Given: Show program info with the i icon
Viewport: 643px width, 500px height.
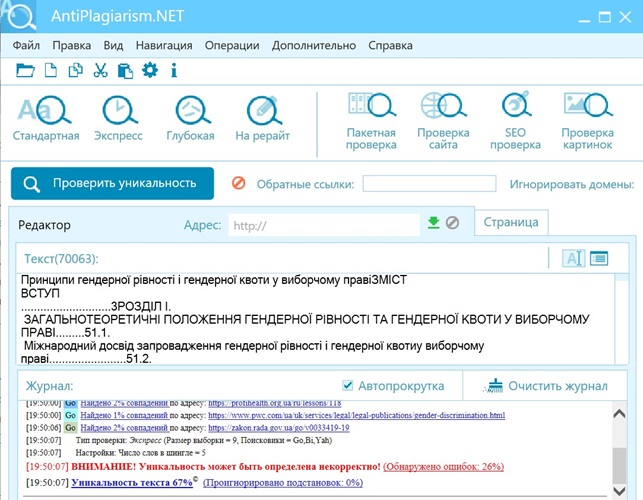Looking at the screenshot, I should (x=174, y=70).
